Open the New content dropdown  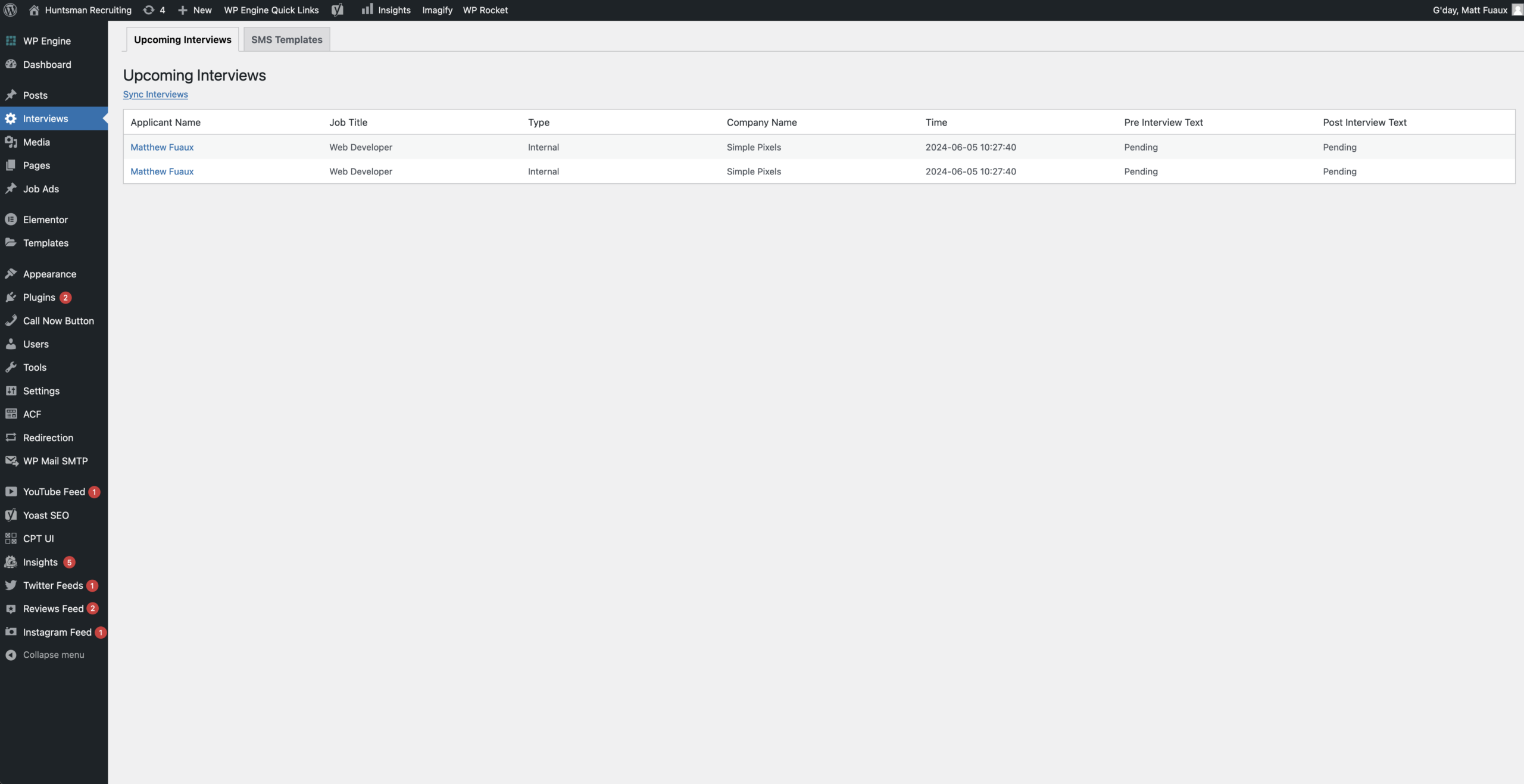(x=195, y=10)
